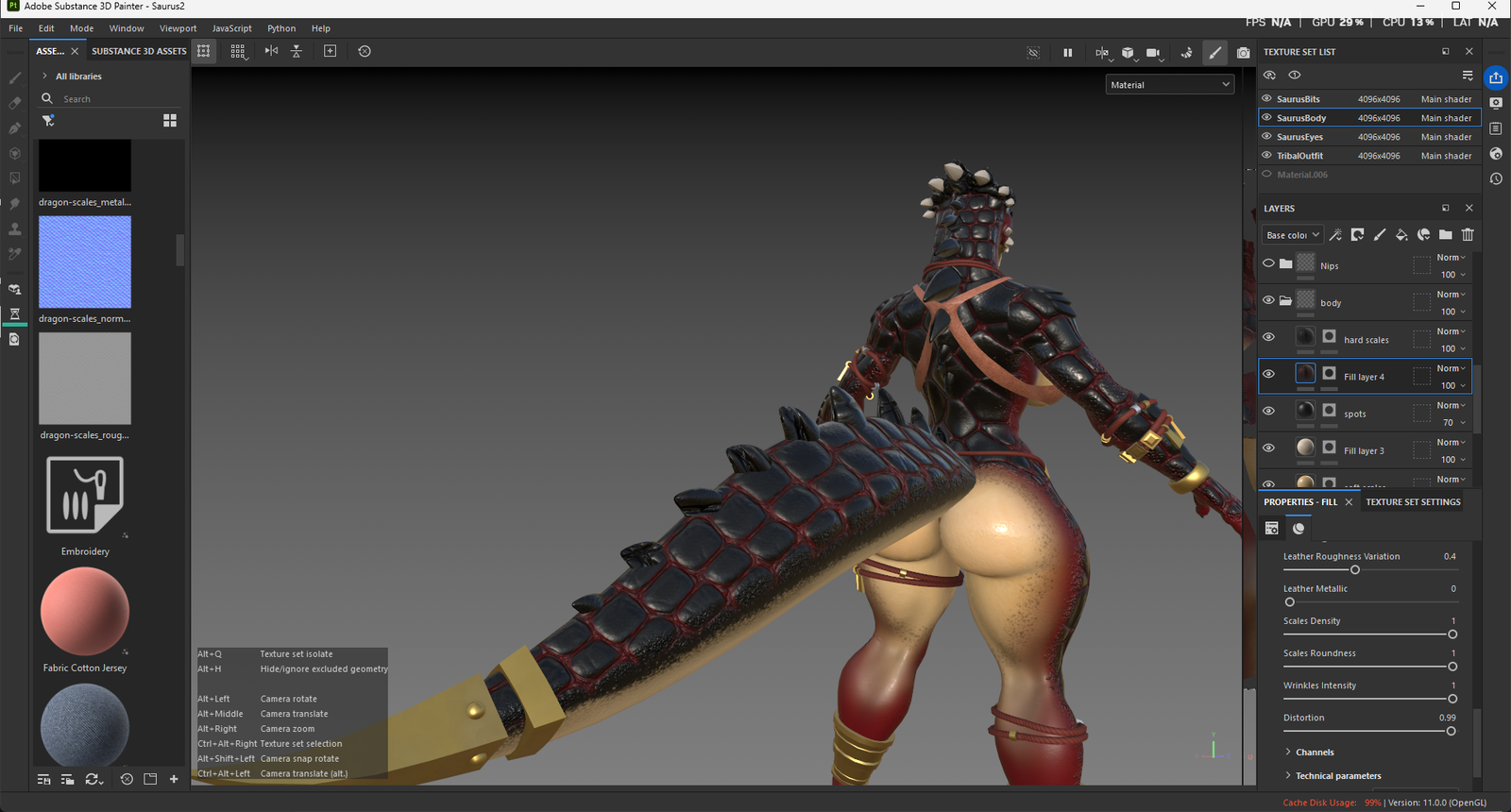Open the camera screenshot tool in toolbar
The image size is (1511, 812).
[1243, 53]
